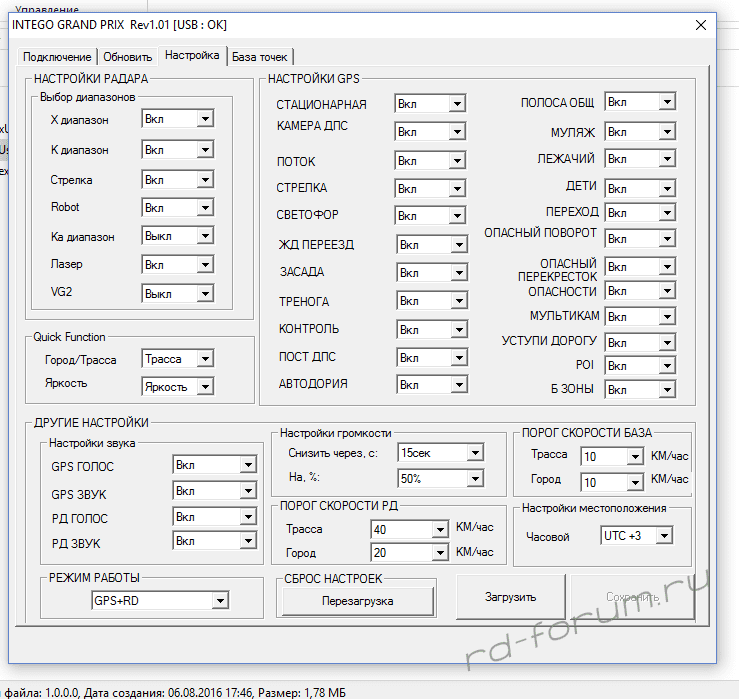
Task: Open the ЗАСАДА dropdown
Action: point(432,272)
